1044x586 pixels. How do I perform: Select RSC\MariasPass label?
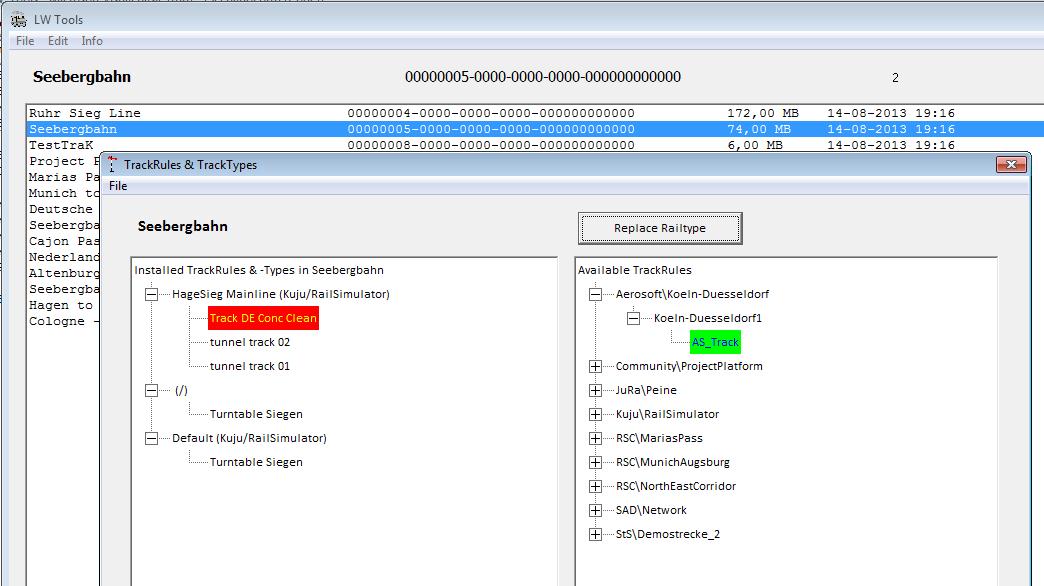click(659, 438)
